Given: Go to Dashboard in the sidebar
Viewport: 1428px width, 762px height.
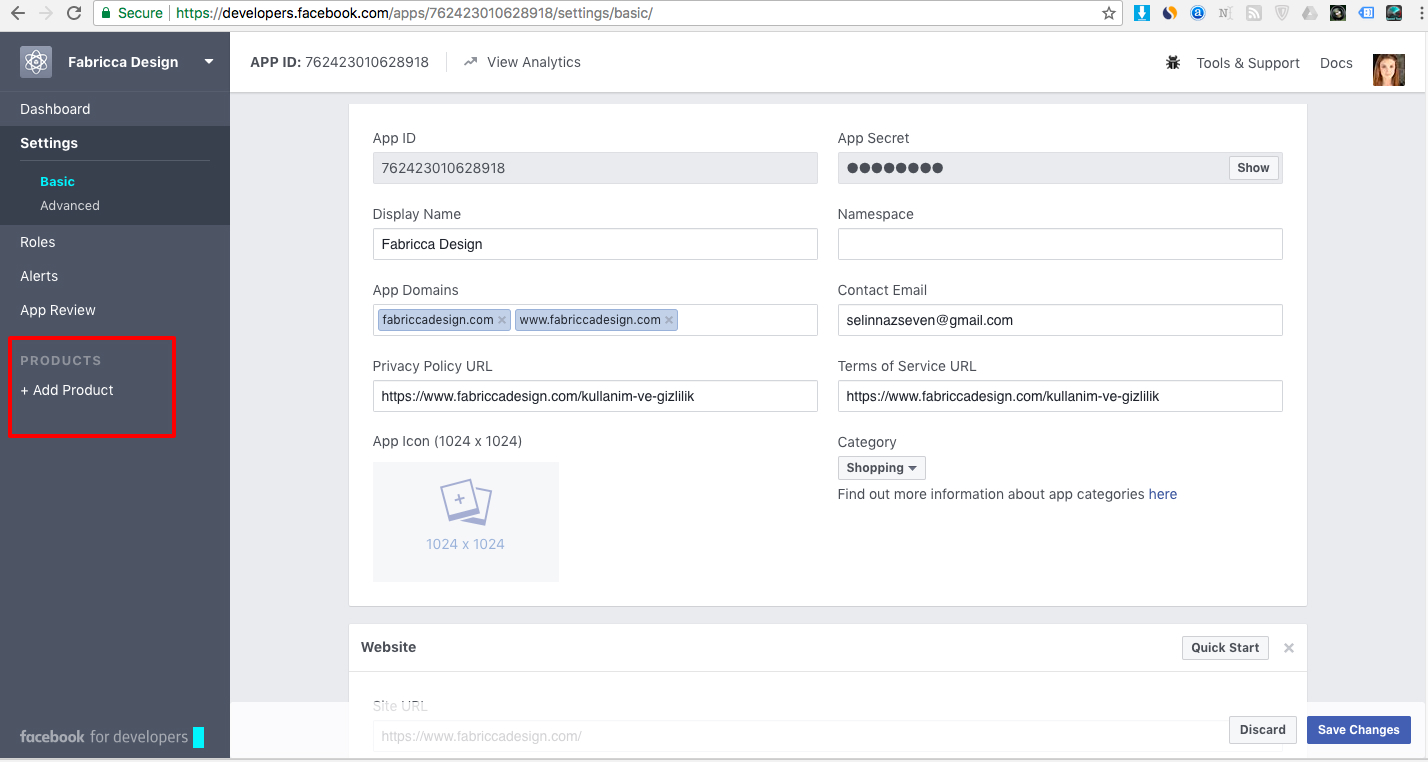Looking at the screenshot, I should click(x=55, y=109).
